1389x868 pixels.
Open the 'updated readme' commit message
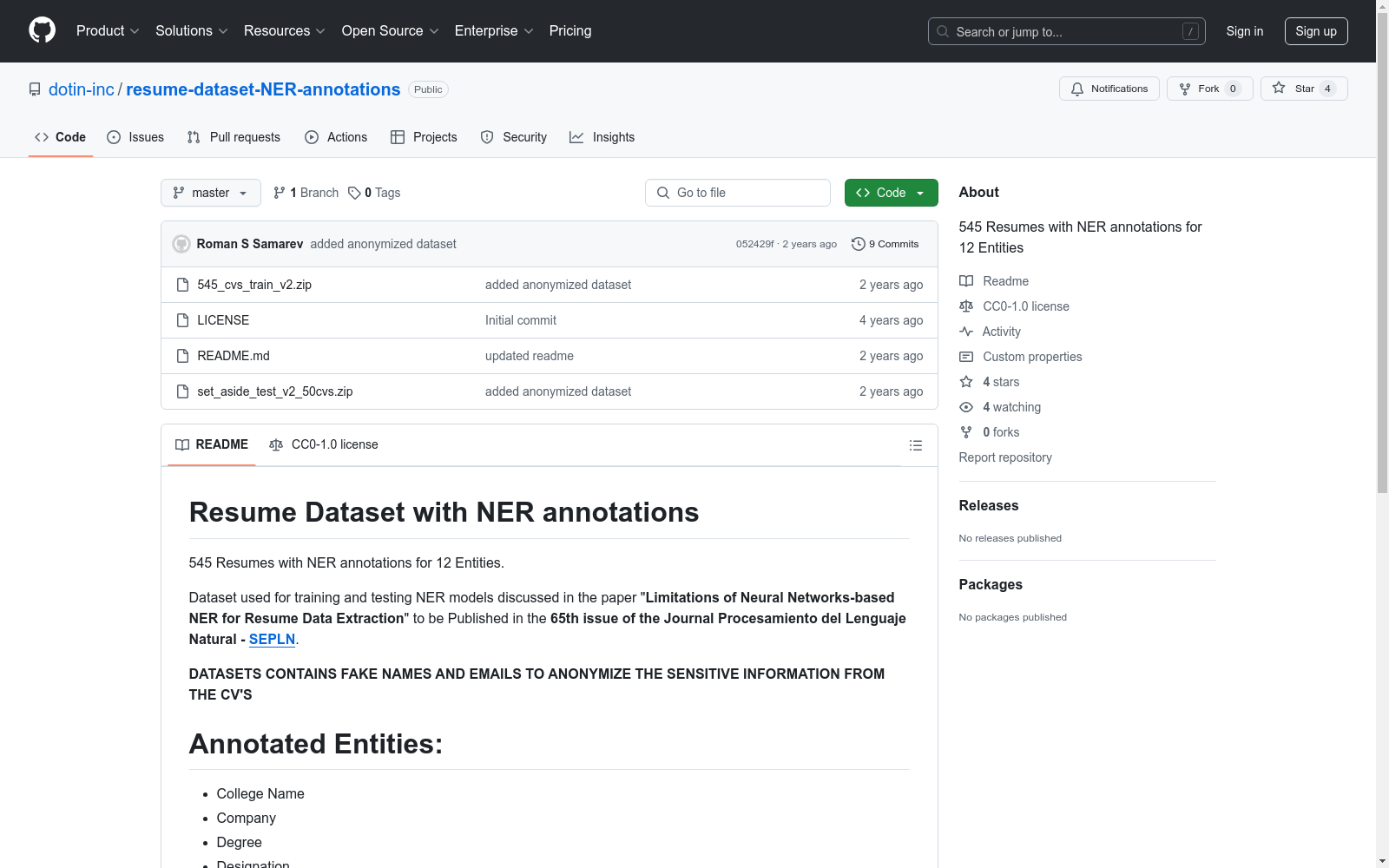tap(530, 356)
